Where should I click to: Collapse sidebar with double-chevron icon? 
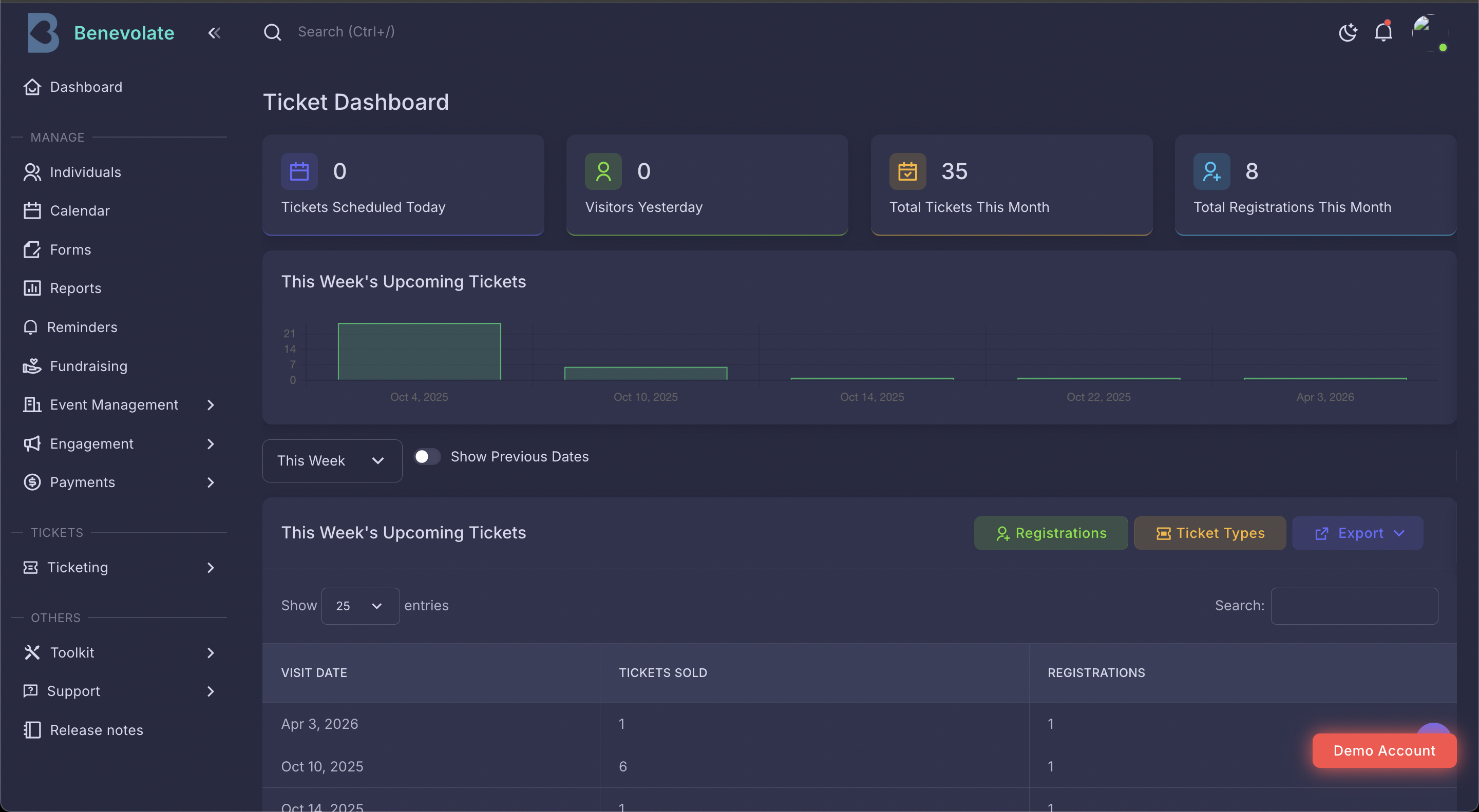pyautogui.click(x=214, y=33)
